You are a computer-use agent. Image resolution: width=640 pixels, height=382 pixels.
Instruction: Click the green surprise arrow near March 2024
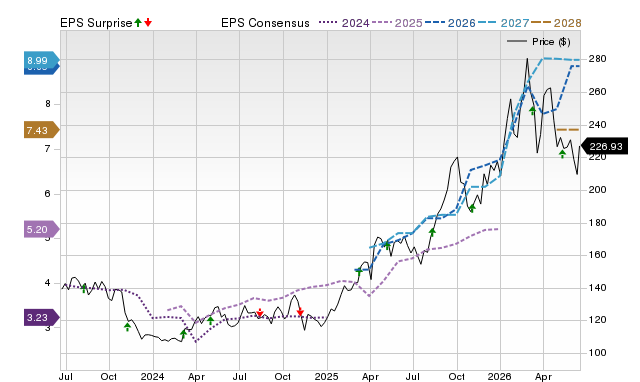[183, 334]
